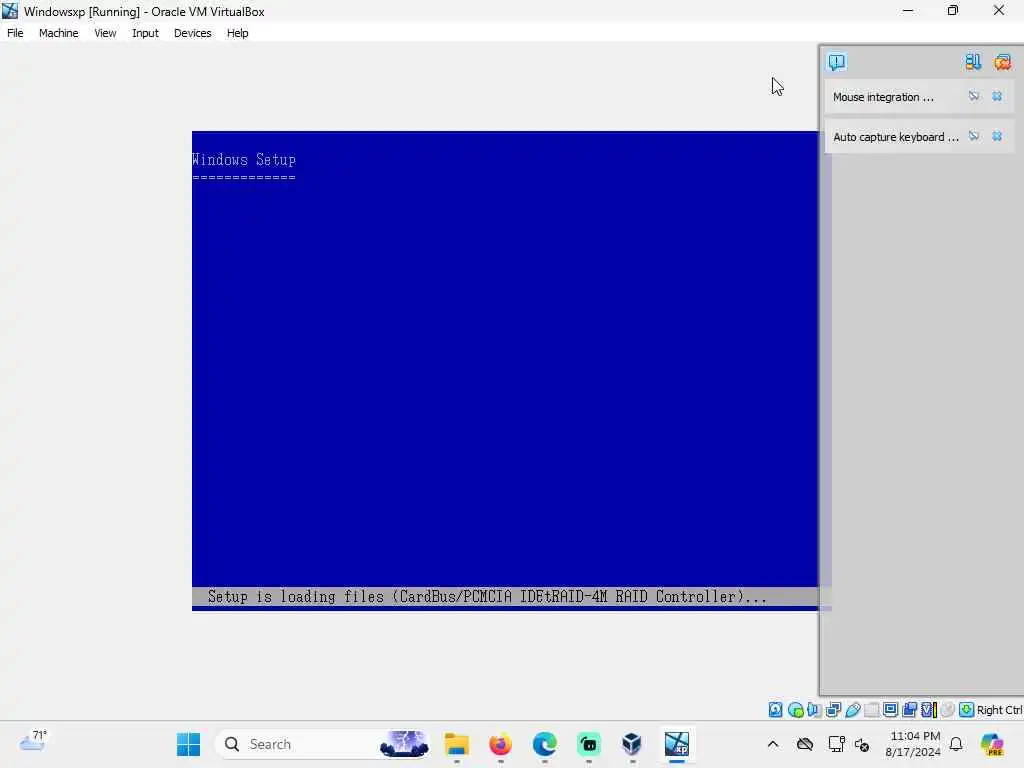Open the Machine menu
This screenshot has width=1024, height=768.
(58, 33)
